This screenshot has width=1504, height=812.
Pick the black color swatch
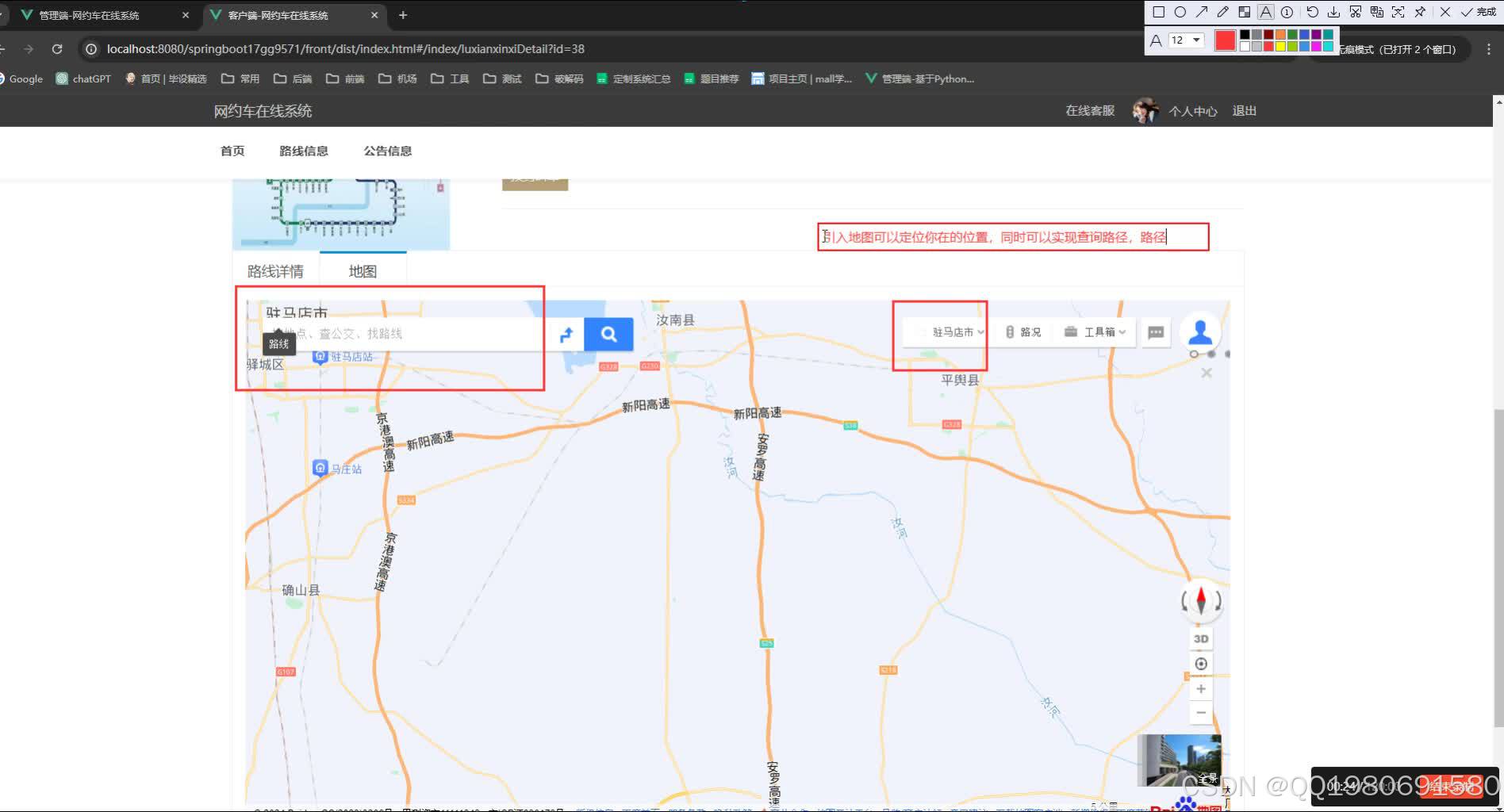[1245, 35]
